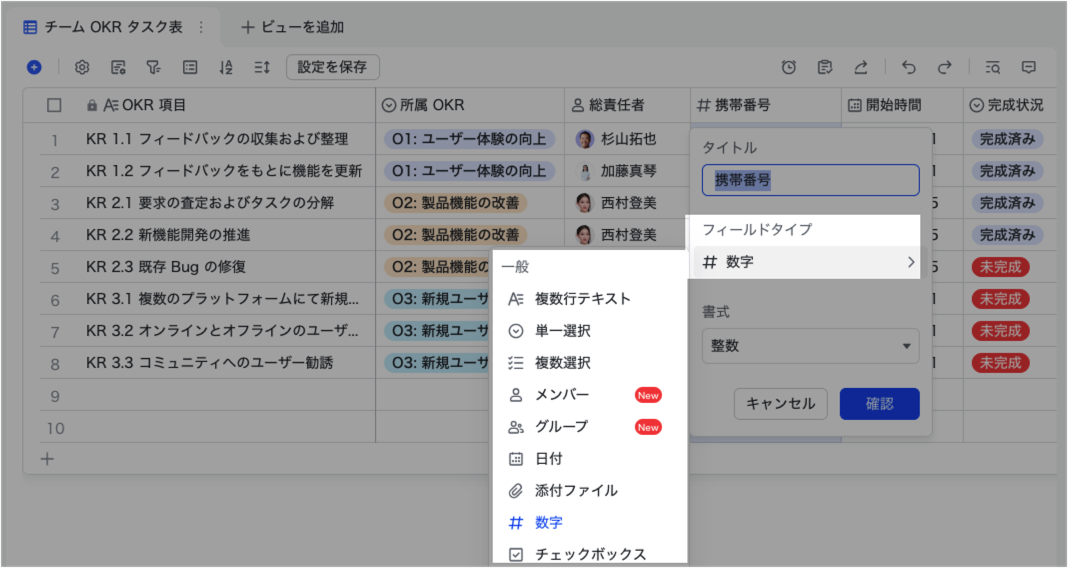Click the sort A-Z icon
Viewport: 1068px width, 568px height.
click(x=226, y=67)
